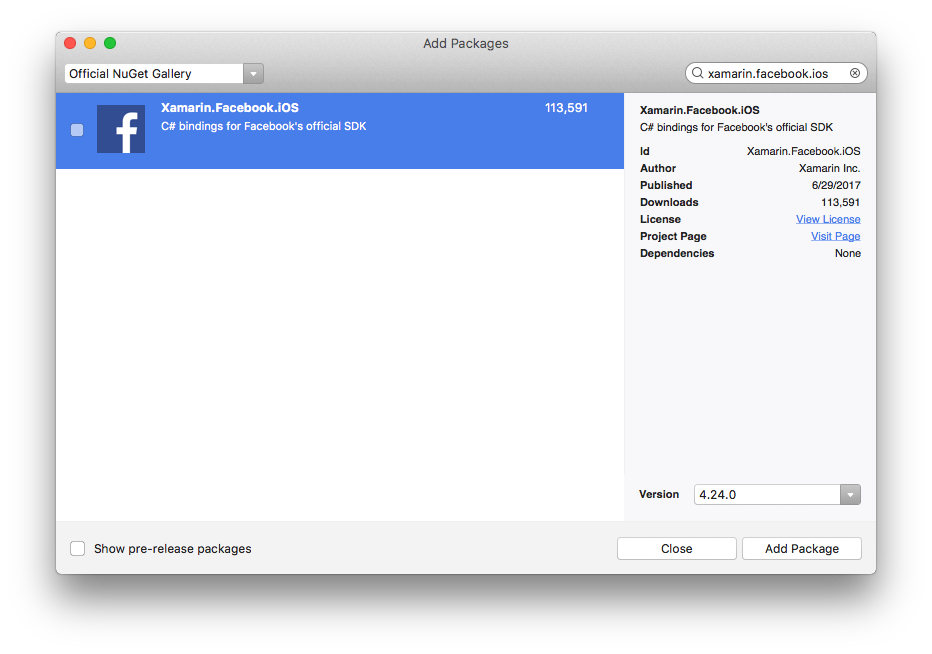Screen dimensions: 932x654
Task: Click the Facebook logo package icon
Action: [x=121, y=129]
